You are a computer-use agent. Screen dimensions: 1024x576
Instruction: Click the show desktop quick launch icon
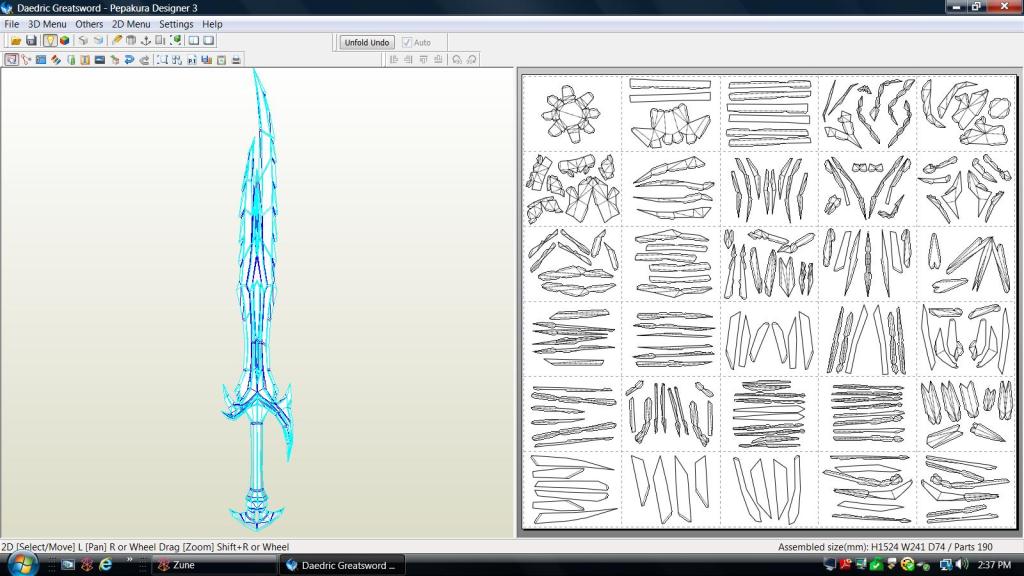[x=68, y=564]
